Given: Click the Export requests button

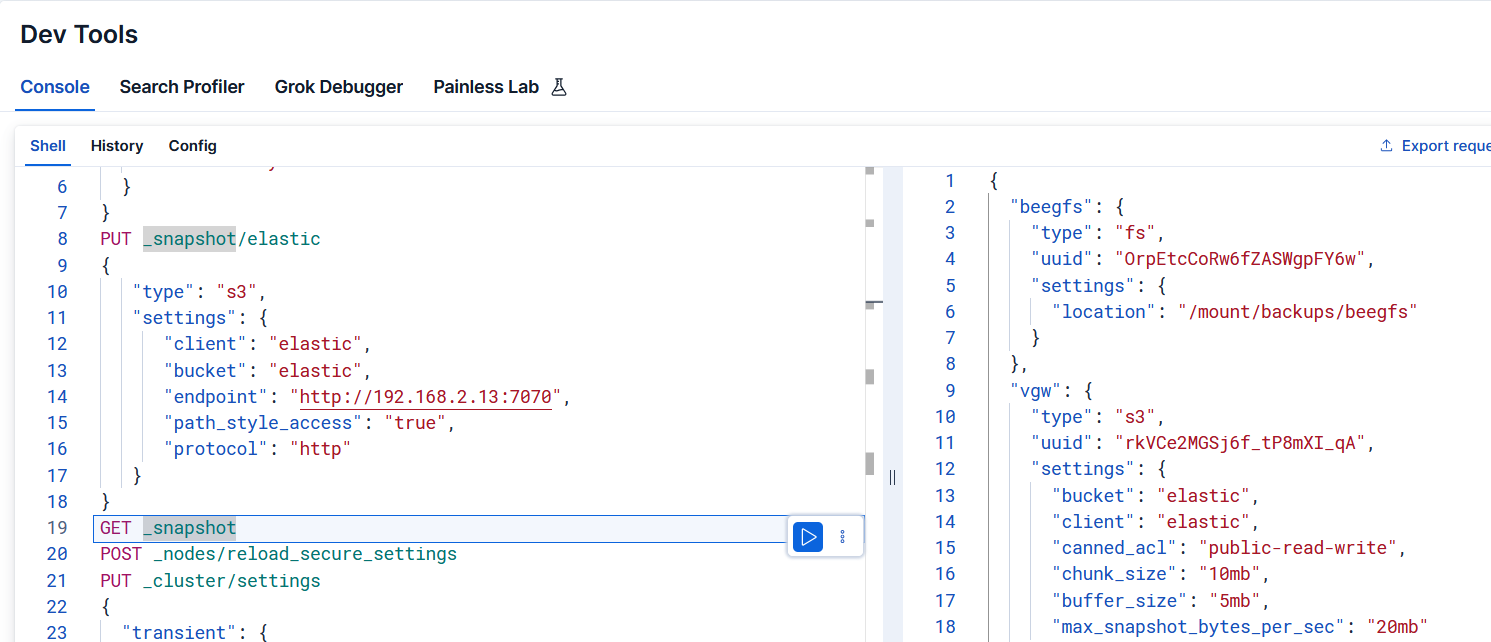Looking at the screenshot, I should 1436,146.
